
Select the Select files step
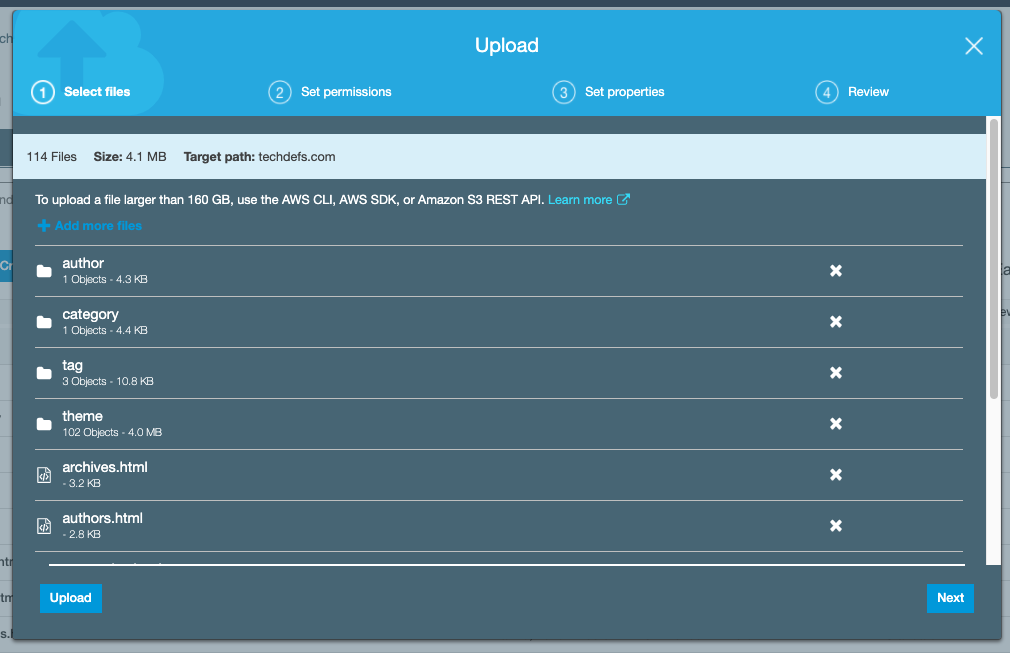click(x=81, y=92)
